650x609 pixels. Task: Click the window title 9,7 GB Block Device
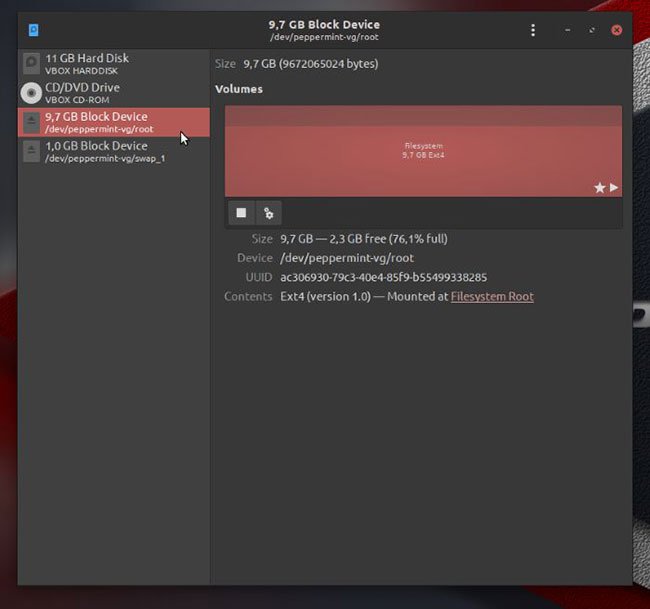click(324, 24)
